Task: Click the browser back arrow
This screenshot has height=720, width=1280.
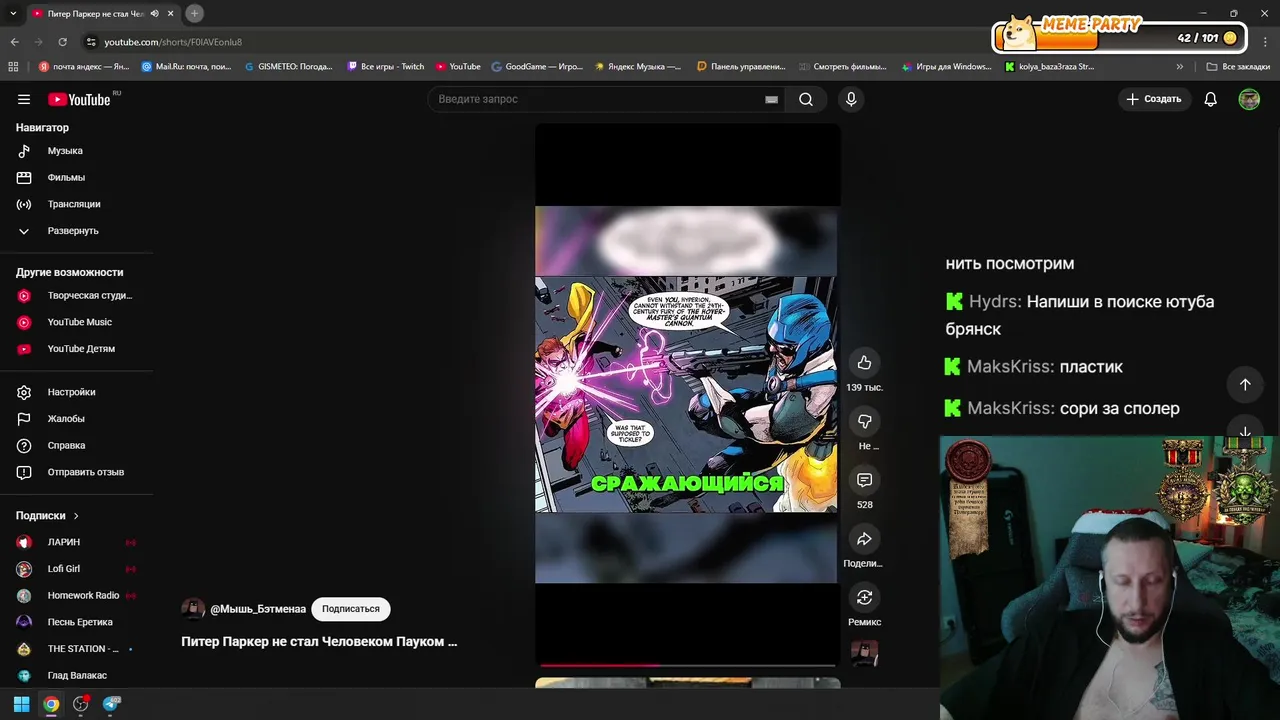Action: click(x=14, y=42)
